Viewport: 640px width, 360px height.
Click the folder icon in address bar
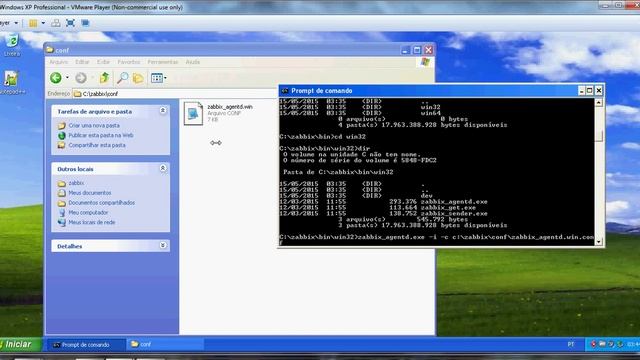click(78, 94)
